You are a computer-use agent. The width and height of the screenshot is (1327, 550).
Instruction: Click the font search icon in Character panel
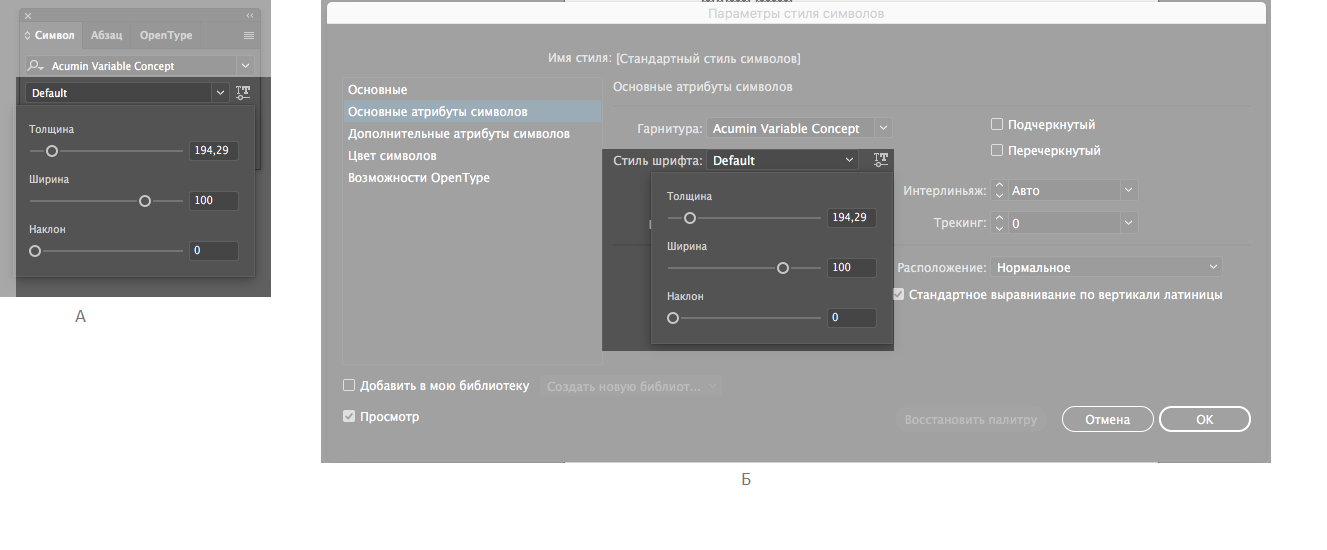tap(36, 66)
